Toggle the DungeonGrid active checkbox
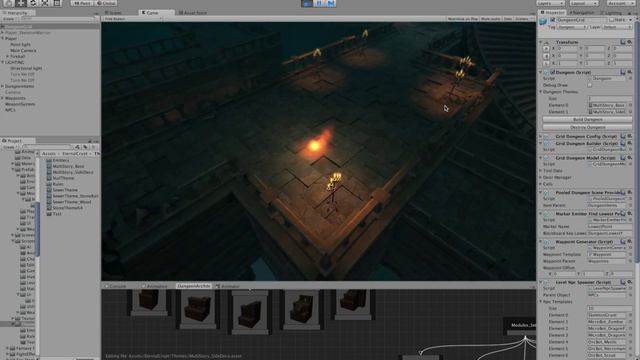 (x=553, y=20)
